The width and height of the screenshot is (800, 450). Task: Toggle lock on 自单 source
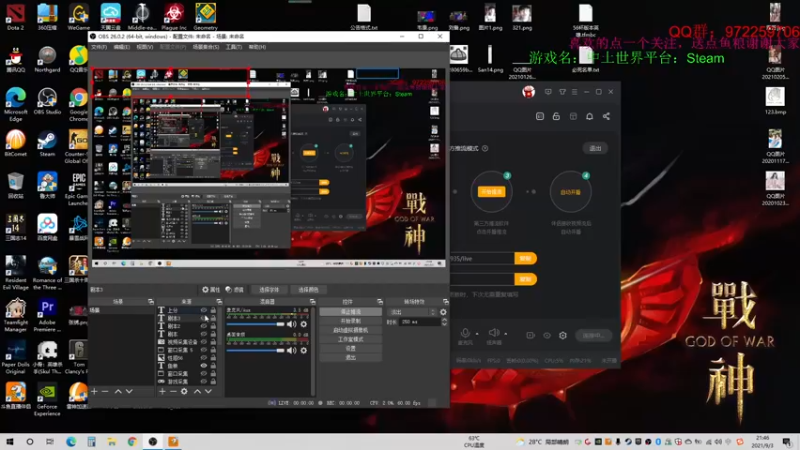point(213,366)
